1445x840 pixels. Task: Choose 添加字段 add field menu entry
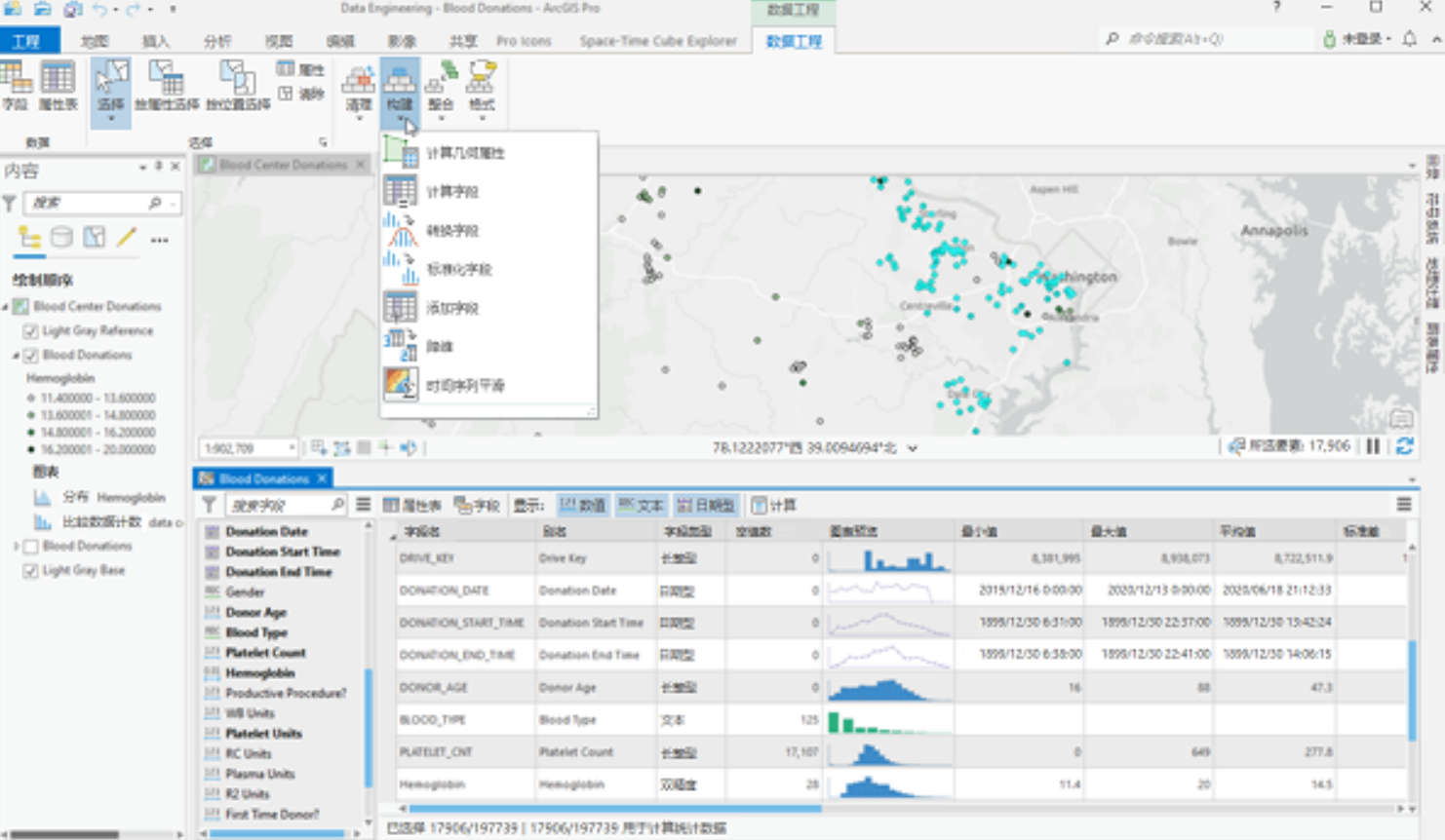488,308
